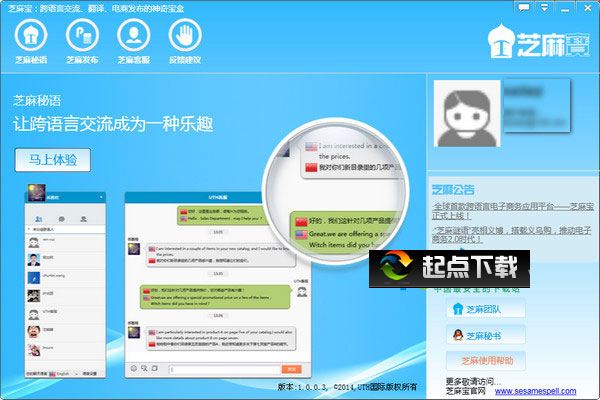600x400 pixels.
Task: Click the version text 版本:1.0.0.3
Action: pos(302,387)
